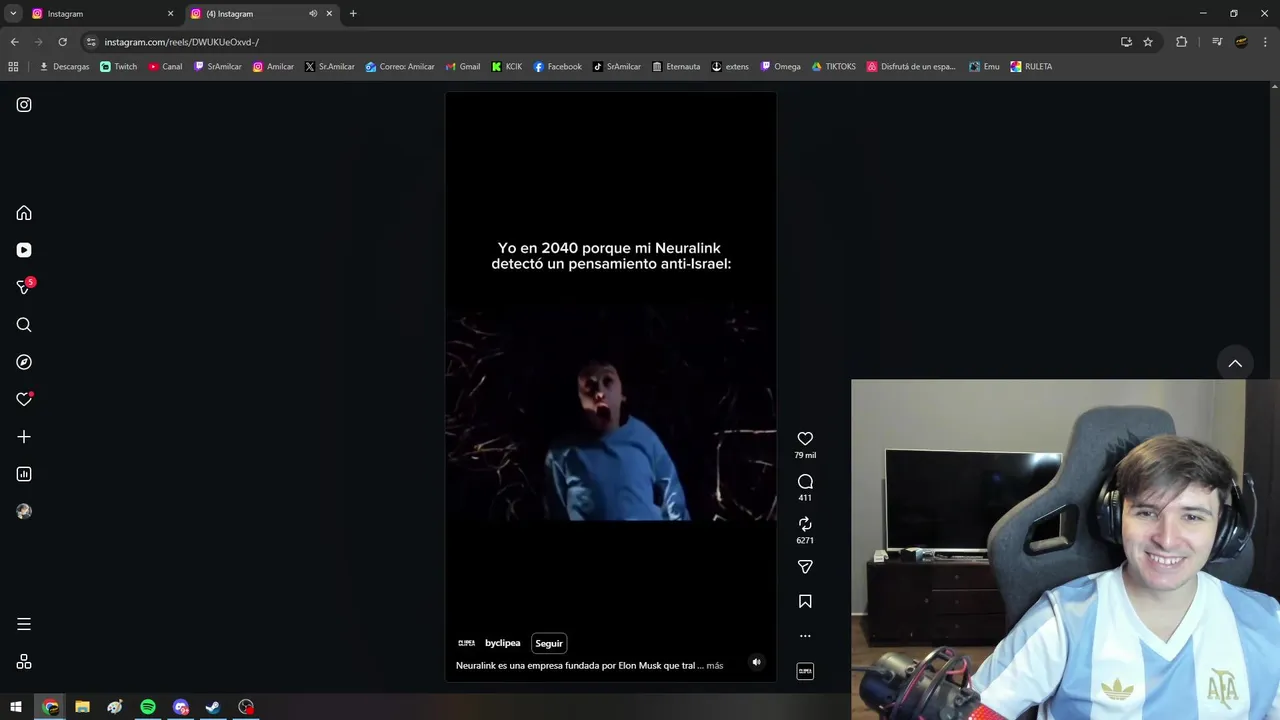Open the KCIK bookmark

(507, 67)
